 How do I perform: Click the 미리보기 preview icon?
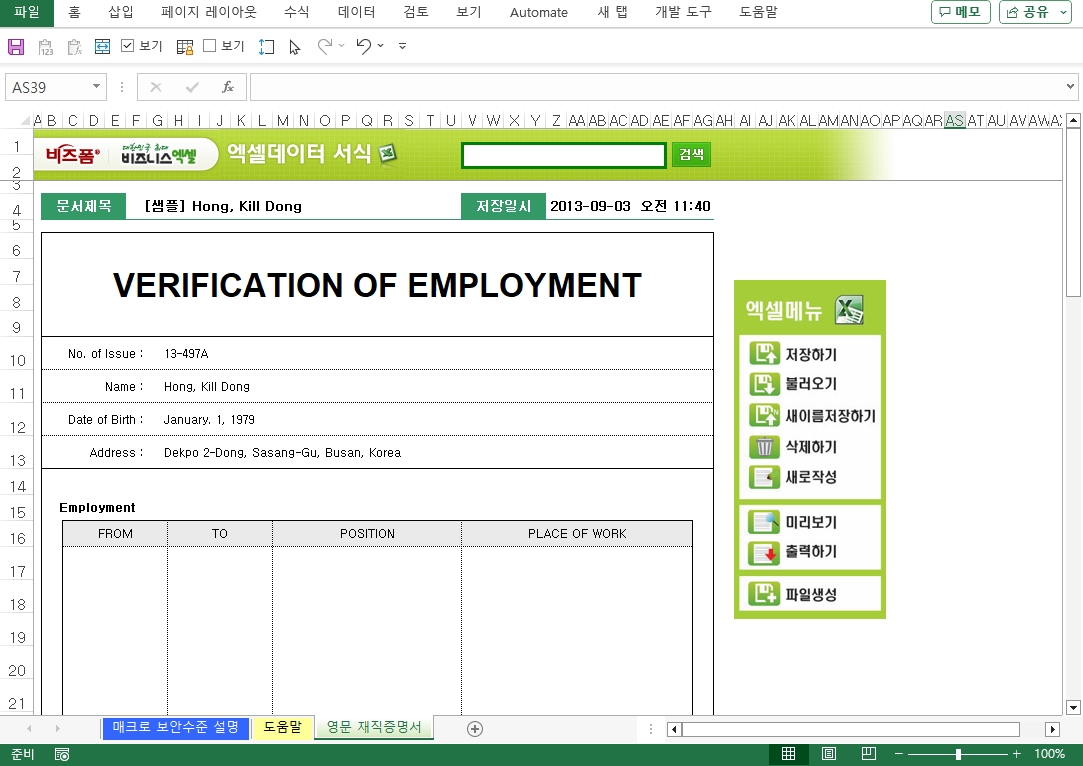765,522
